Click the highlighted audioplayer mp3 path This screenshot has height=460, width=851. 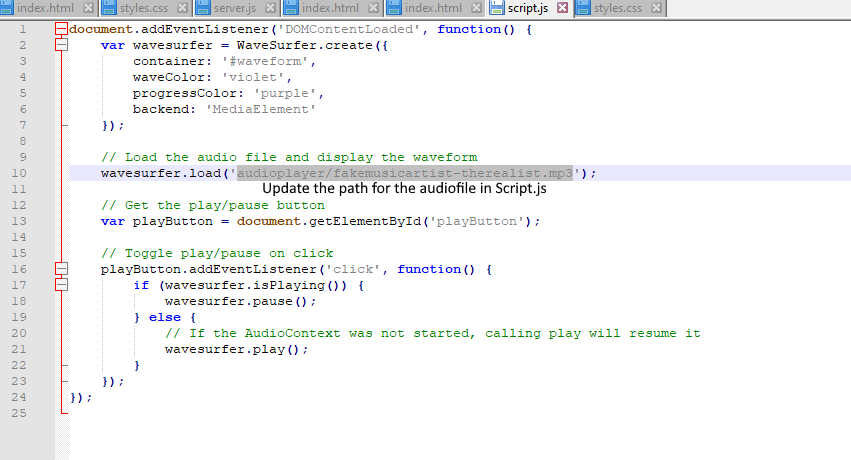click(x=405, y=173)
